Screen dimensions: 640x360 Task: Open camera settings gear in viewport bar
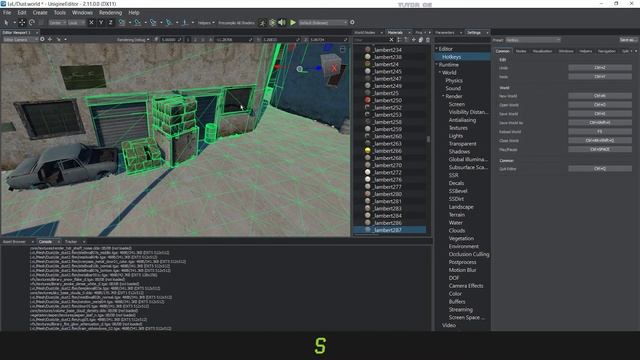click(42, 40)
